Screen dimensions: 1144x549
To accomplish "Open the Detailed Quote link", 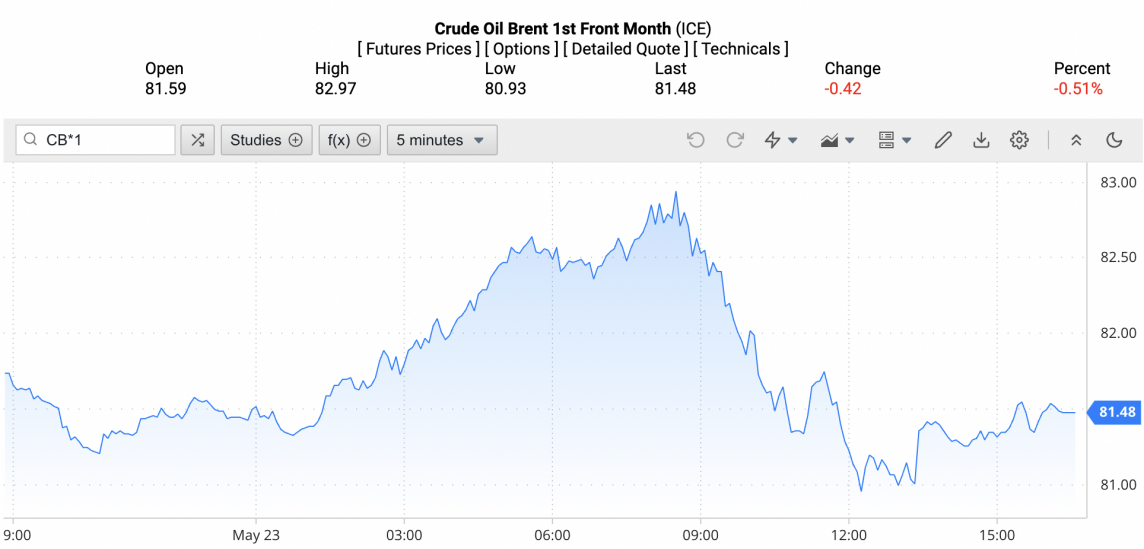I will click(x=625, y=49).
